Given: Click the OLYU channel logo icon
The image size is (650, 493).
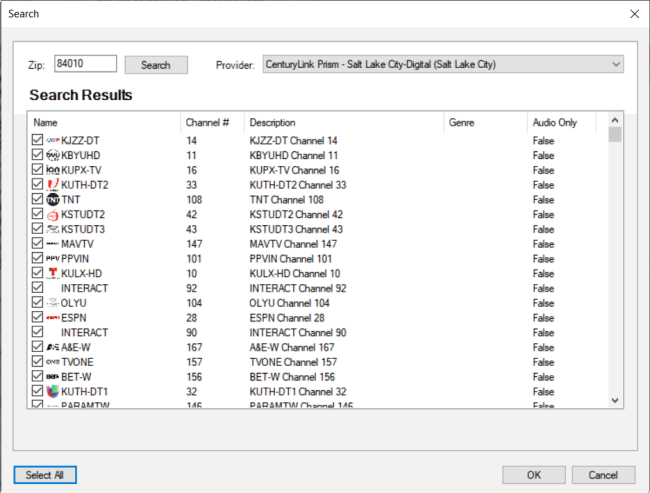Looking at the screenshot, I should [x=53, y=303].
